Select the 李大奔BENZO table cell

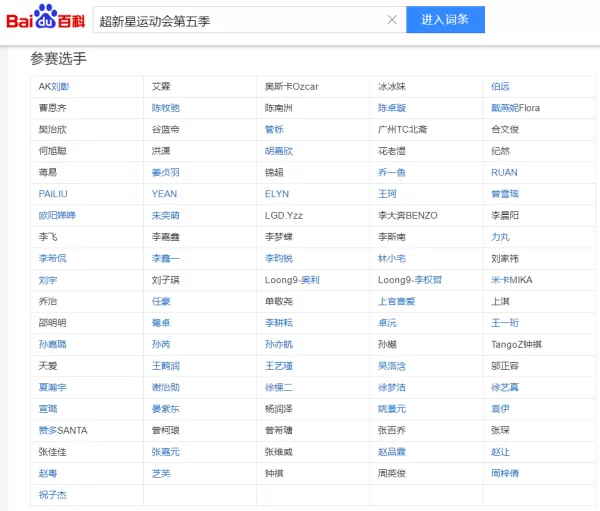[426, 215]
